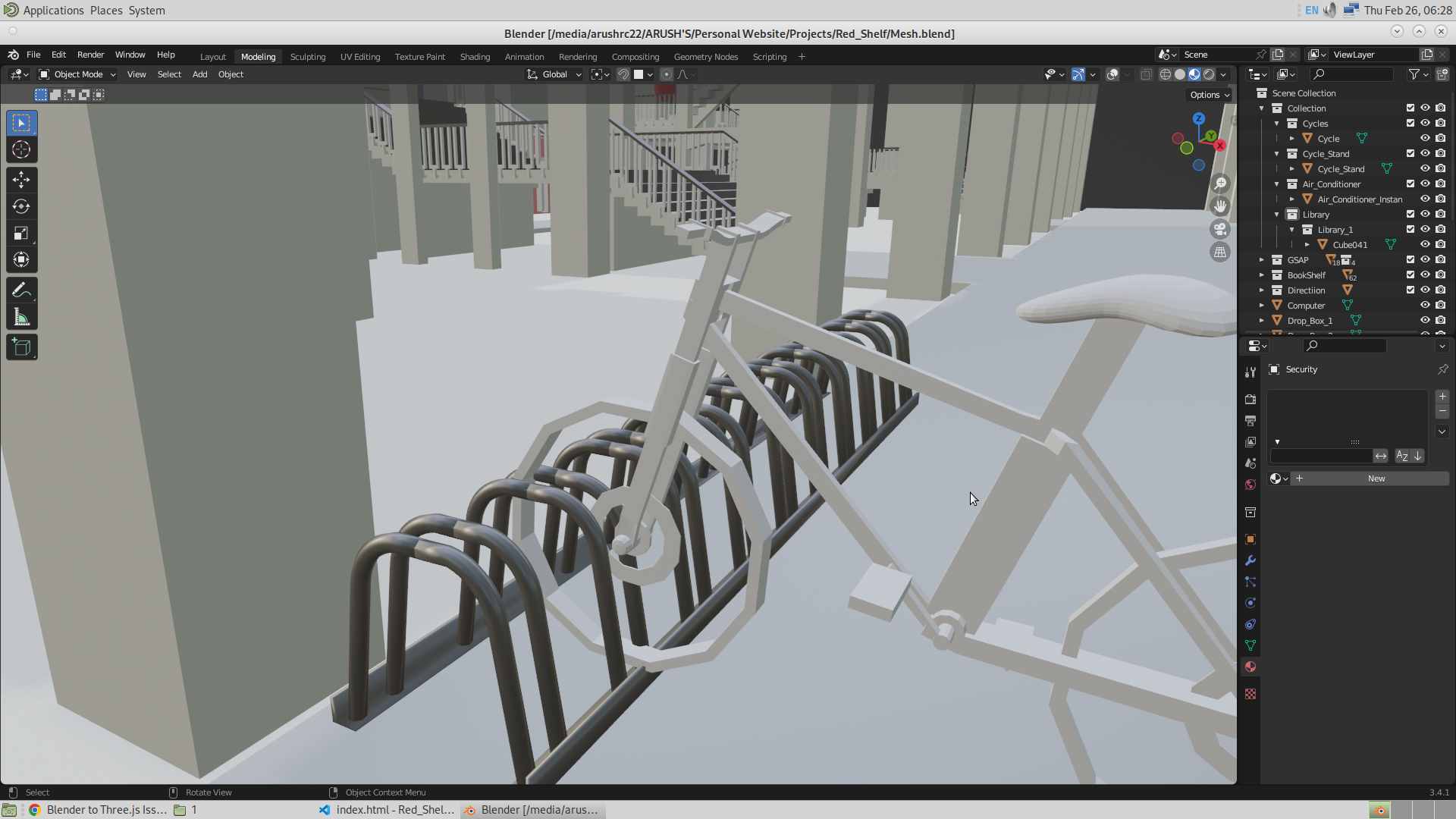Open the Modifier properties wrench tab

click(1250, 560)
